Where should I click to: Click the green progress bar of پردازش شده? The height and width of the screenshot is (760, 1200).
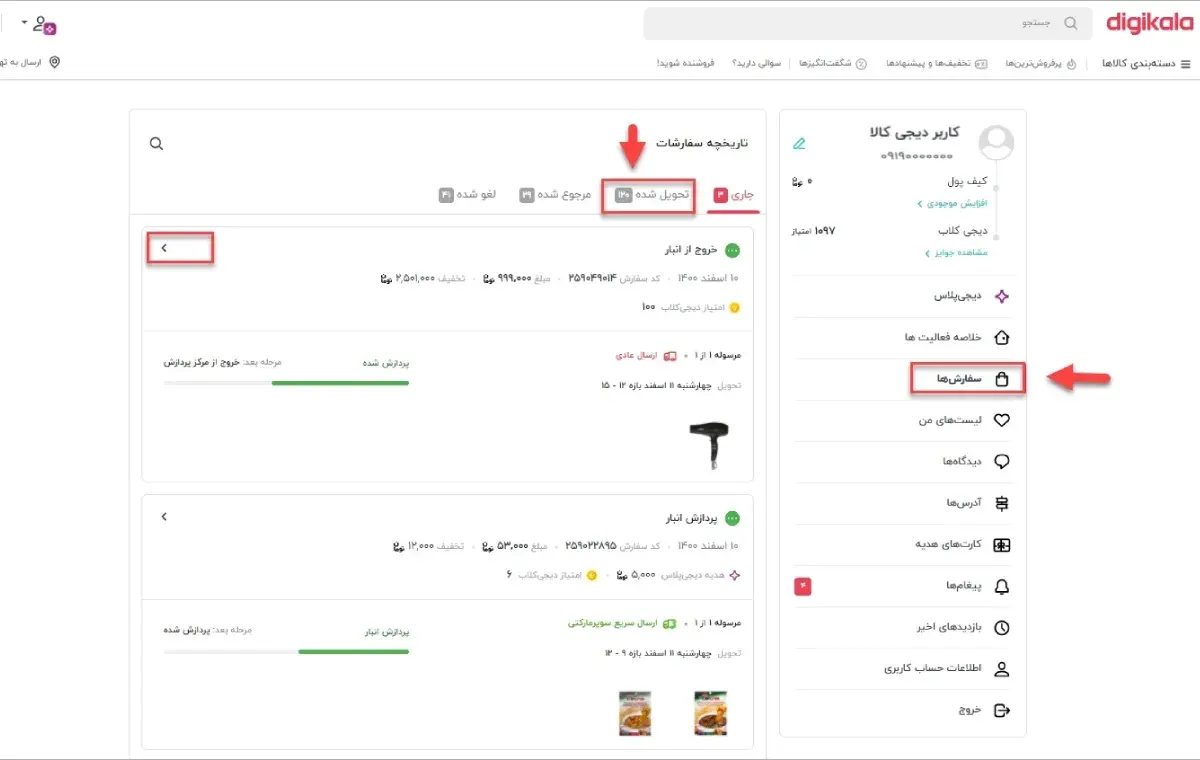point(340,382)
